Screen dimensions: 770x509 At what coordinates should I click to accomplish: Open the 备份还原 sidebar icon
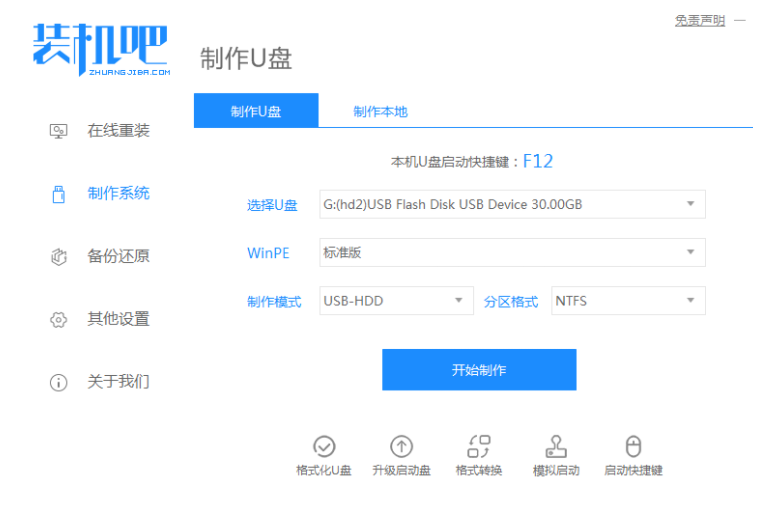(x=58, y=257)
